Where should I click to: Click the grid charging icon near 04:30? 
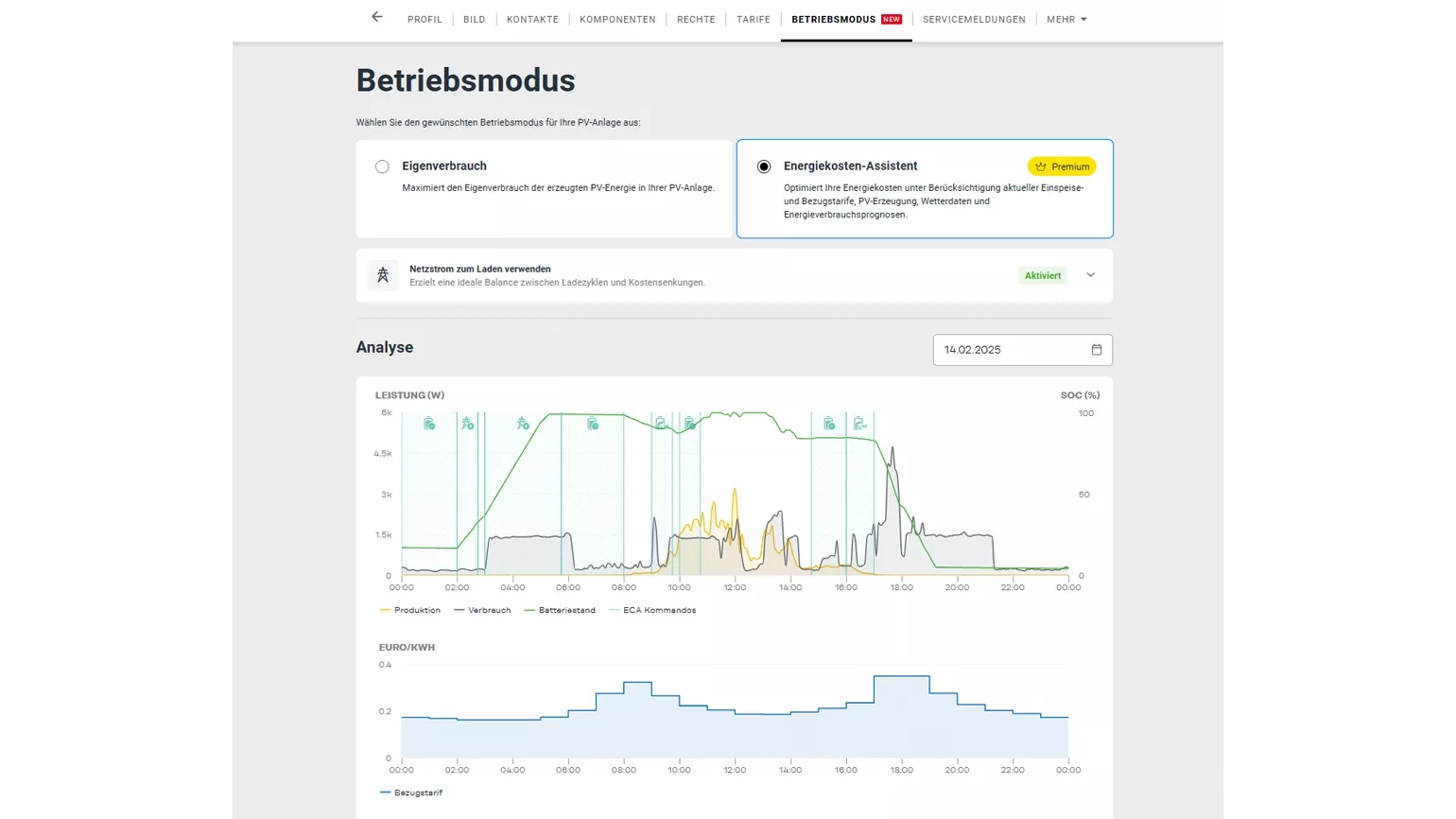[x=523, y=424]
